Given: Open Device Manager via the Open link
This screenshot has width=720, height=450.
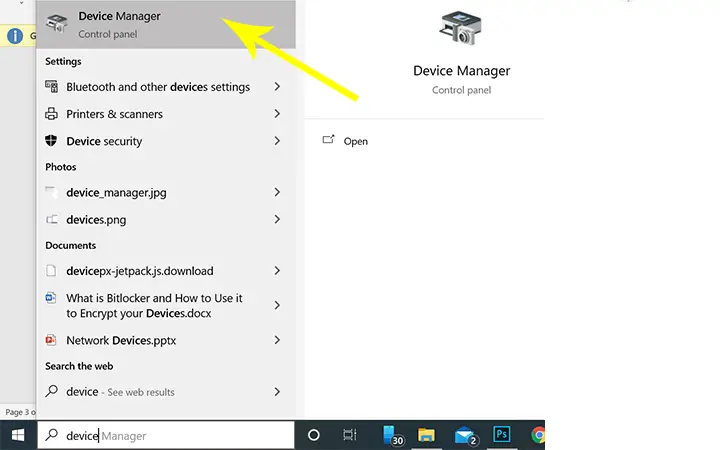Looking at the screenshot, I should coord(355,141).
